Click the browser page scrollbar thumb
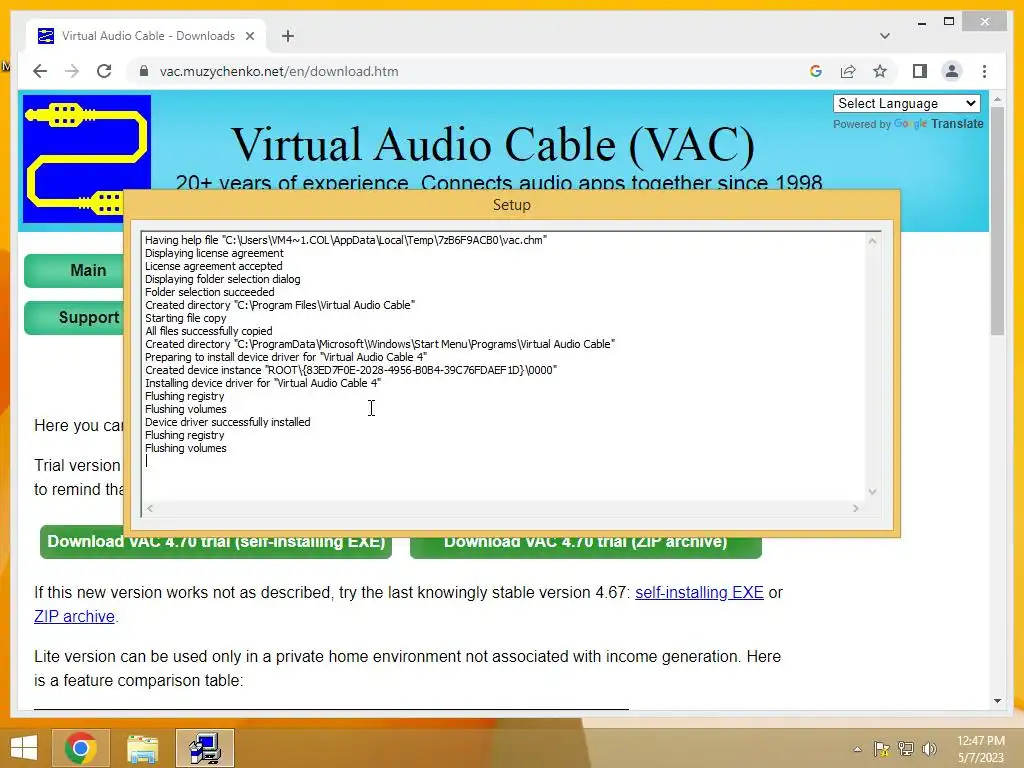The height and width of the screenshot is (768, 1024). [x=997, y=221]
